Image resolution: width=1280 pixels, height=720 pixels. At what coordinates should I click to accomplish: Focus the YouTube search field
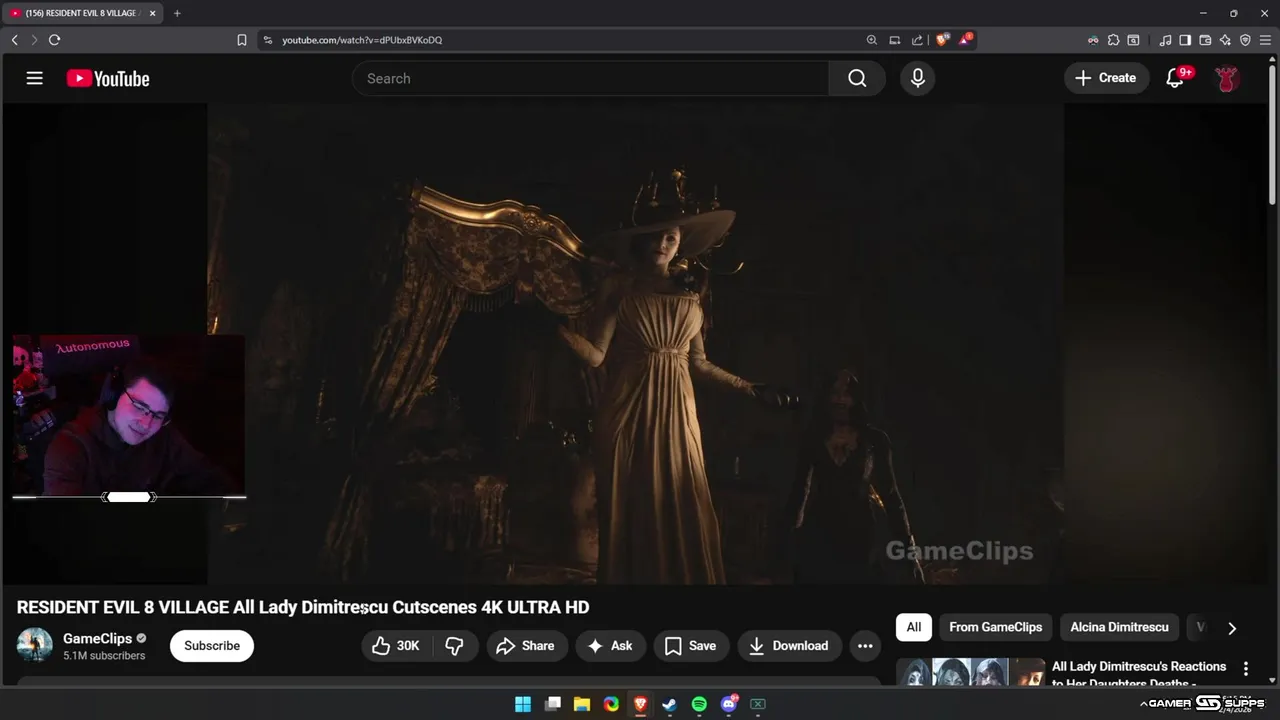click(590, 78)
